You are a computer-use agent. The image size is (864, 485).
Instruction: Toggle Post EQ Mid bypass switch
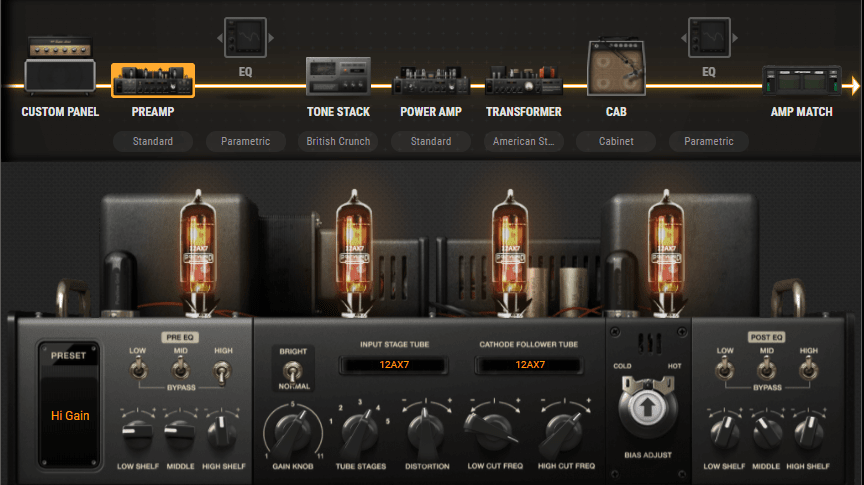click(x=766, y=368)
